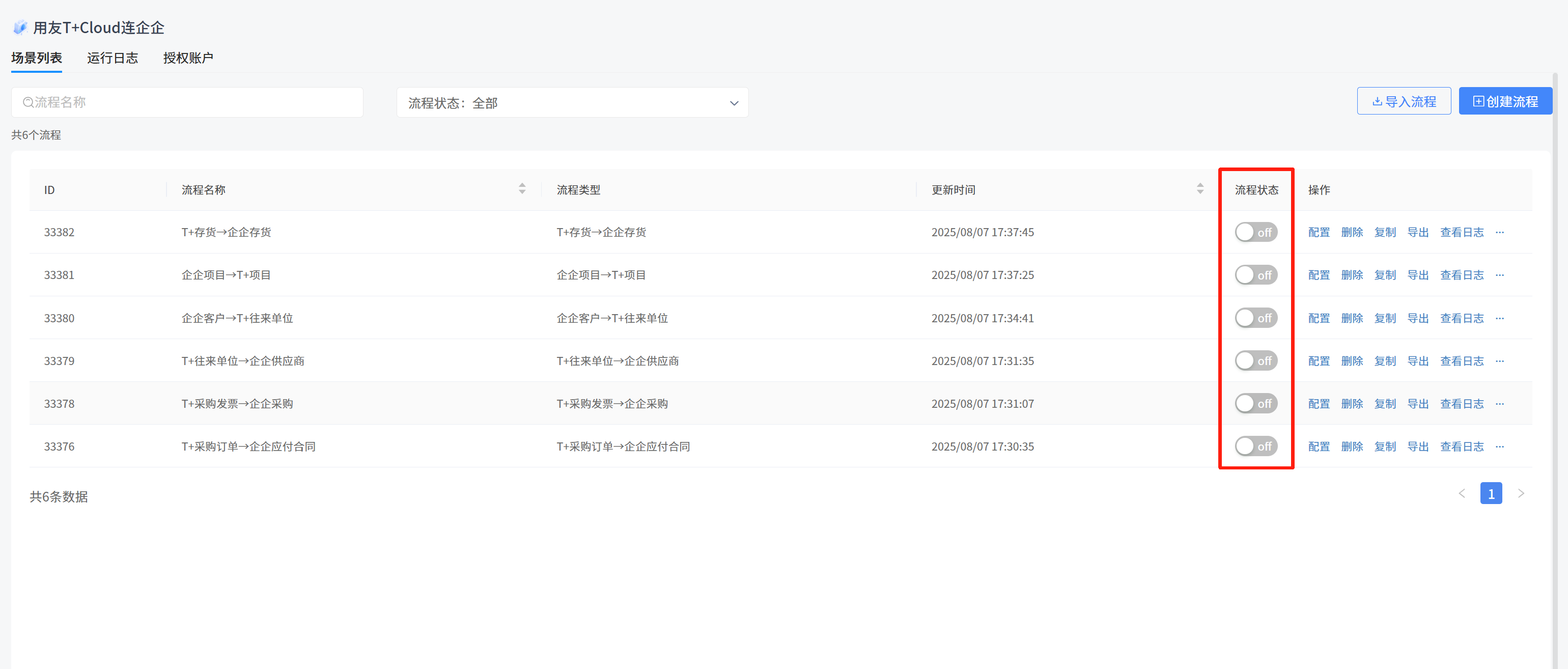Delete flow 33381 via 删除
Viewport: 1568px width, 669px height.
click(x=1352, y=275)
